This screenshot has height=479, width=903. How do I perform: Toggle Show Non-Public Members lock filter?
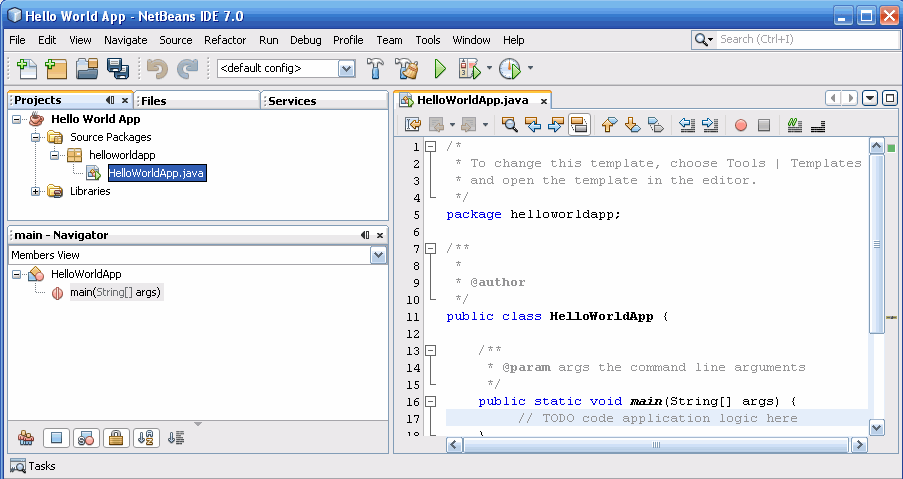click(x=116, y=438)
